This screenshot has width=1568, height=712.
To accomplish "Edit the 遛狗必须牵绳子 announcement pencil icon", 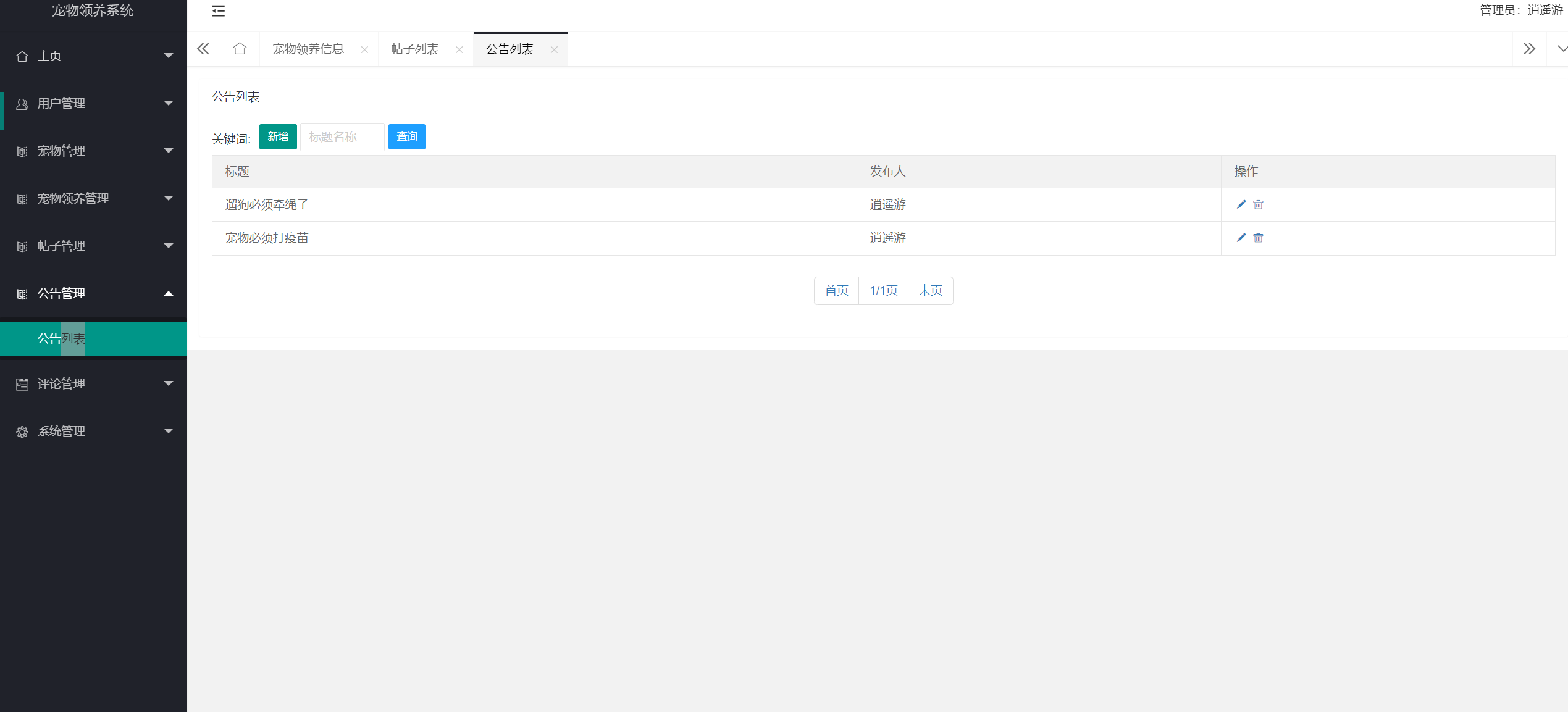I will click(1241, 204).
